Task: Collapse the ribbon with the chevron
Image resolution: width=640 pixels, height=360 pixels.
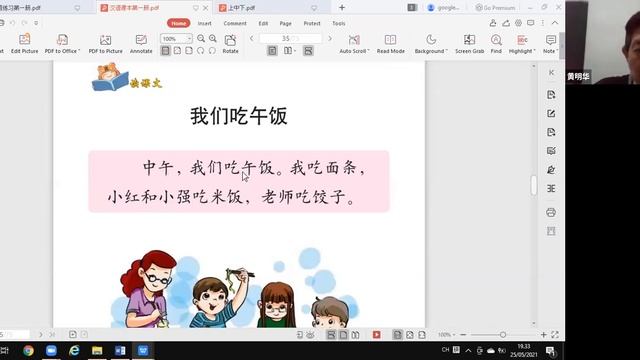Action: pos(555,23)
